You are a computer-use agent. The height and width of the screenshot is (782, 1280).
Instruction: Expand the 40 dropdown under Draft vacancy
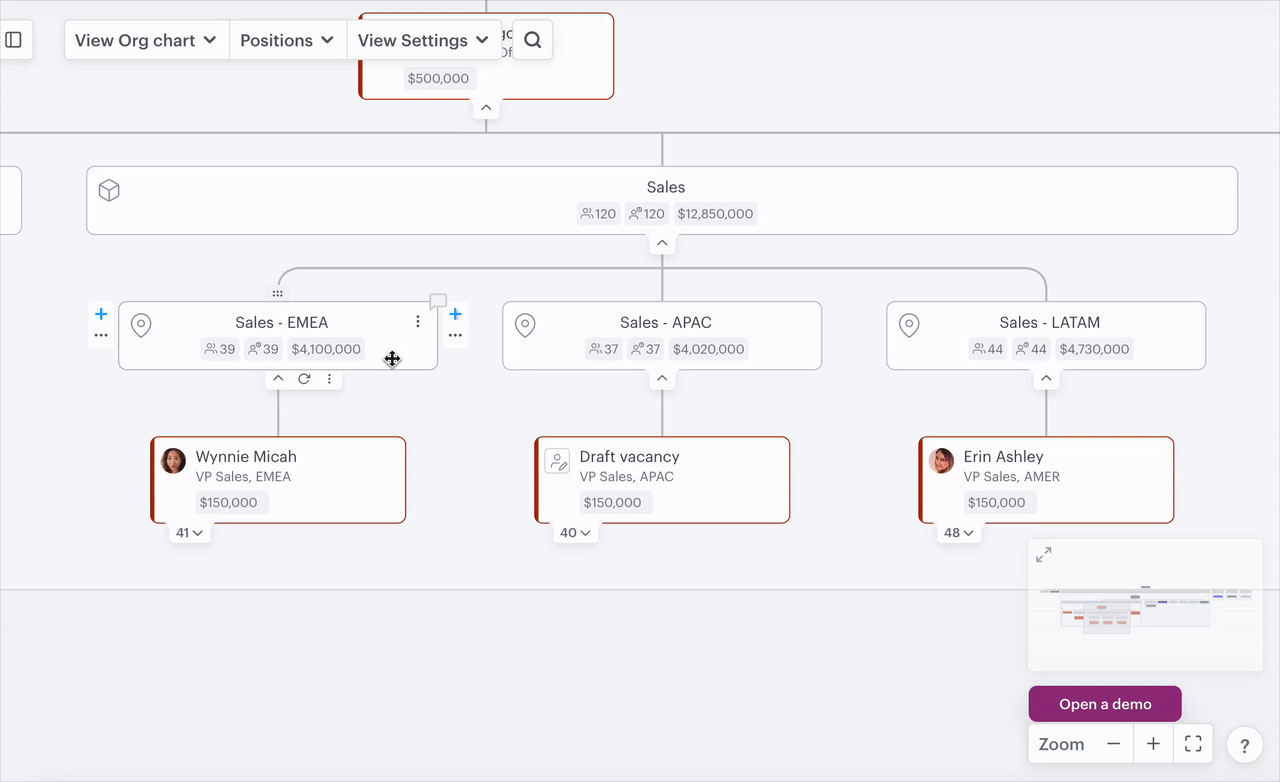[575, 532]
